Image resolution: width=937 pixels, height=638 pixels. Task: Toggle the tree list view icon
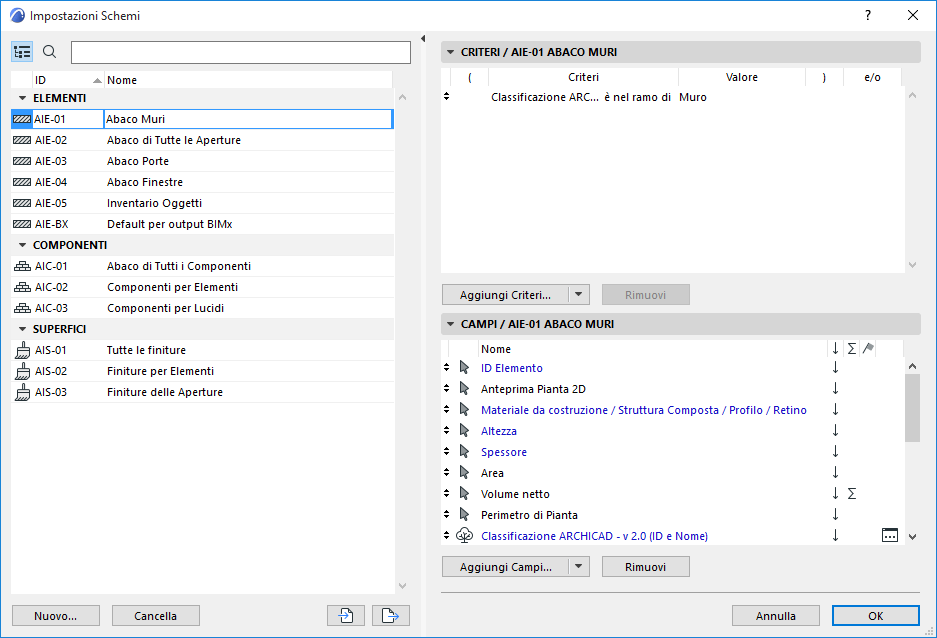coord(22,52)
